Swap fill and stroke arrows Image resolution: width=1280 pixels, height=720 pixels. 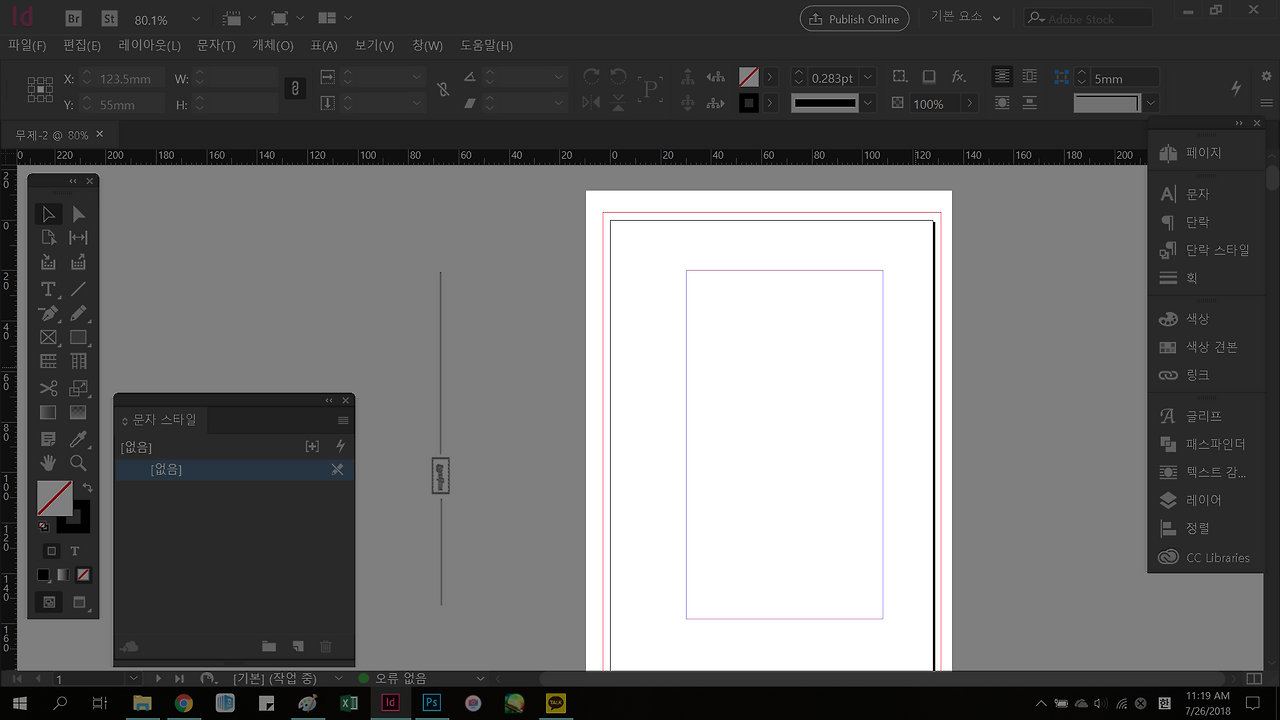(87, 487)
